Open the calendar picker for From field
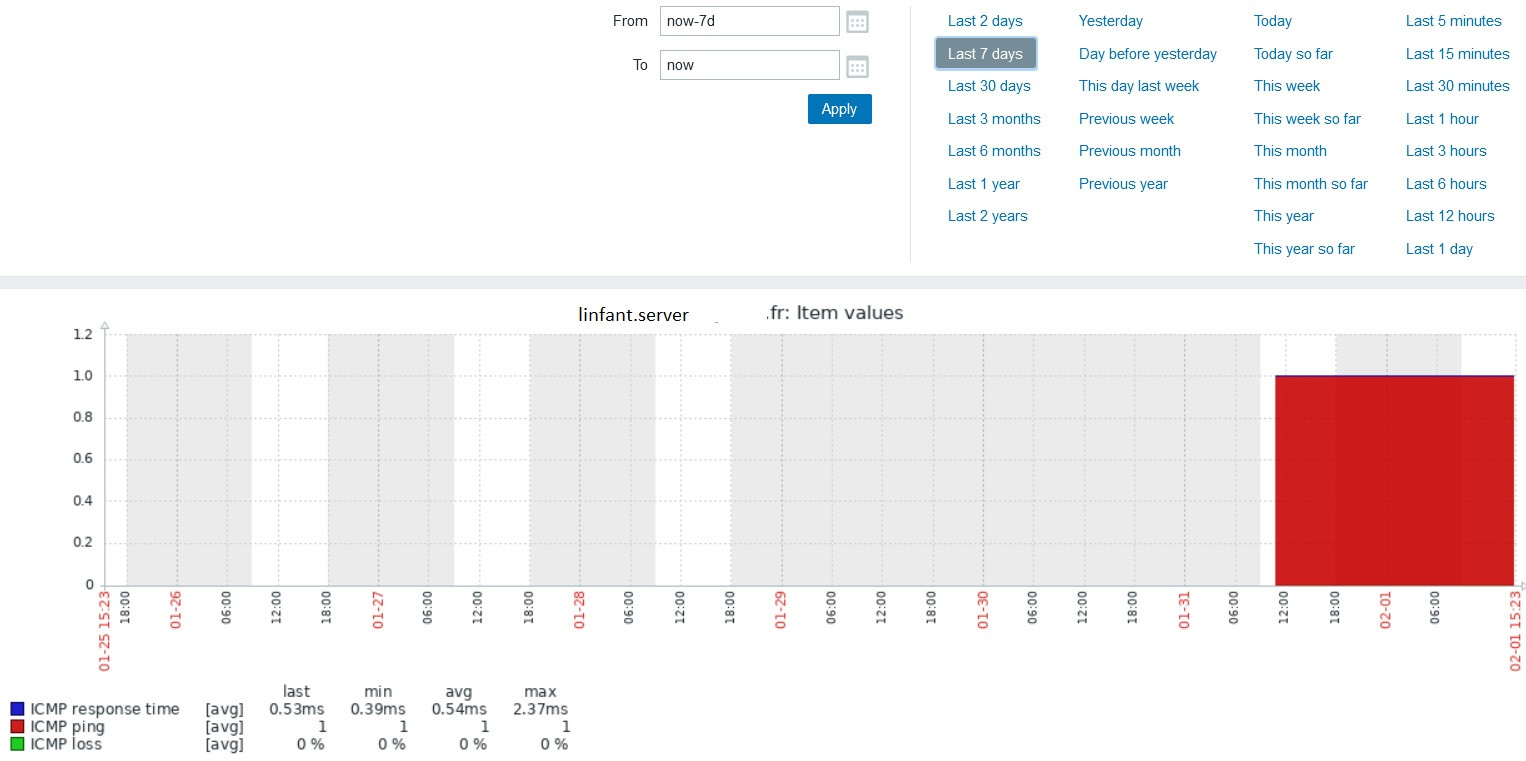Image resolution: width=1526 pixels, height=761 pixels. [857, 22]
